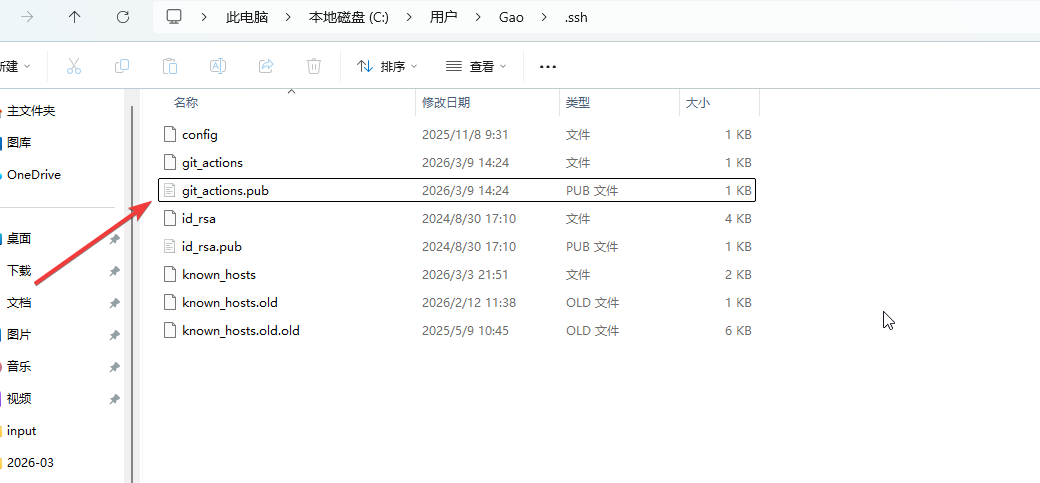Viewport: 1040px width, 483px height.
Task: Click the share icon in toolbar
Action: click(x=266, y=66)
